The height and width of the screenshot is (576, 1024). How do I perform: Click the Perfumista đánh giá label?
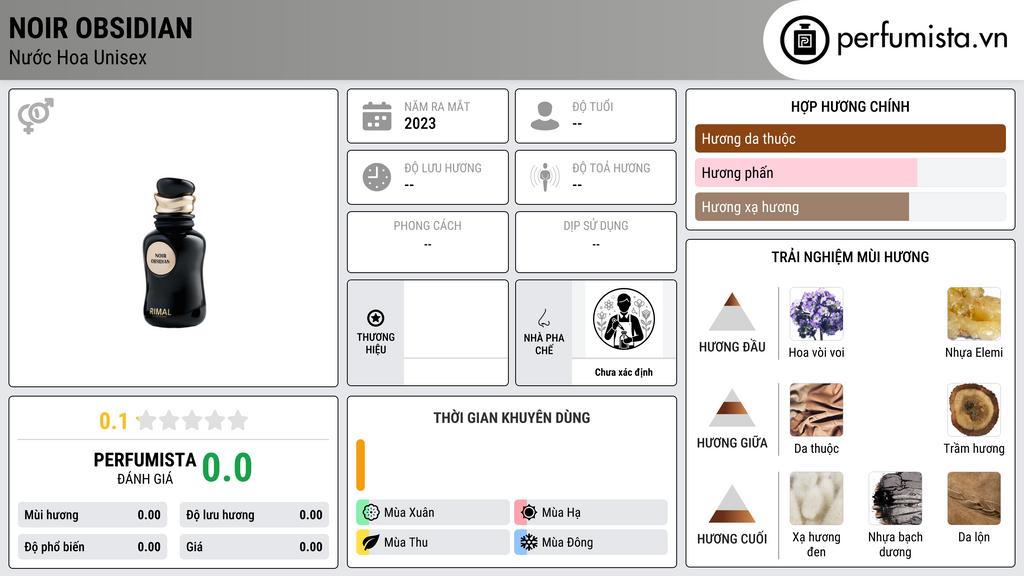[145, 468]
